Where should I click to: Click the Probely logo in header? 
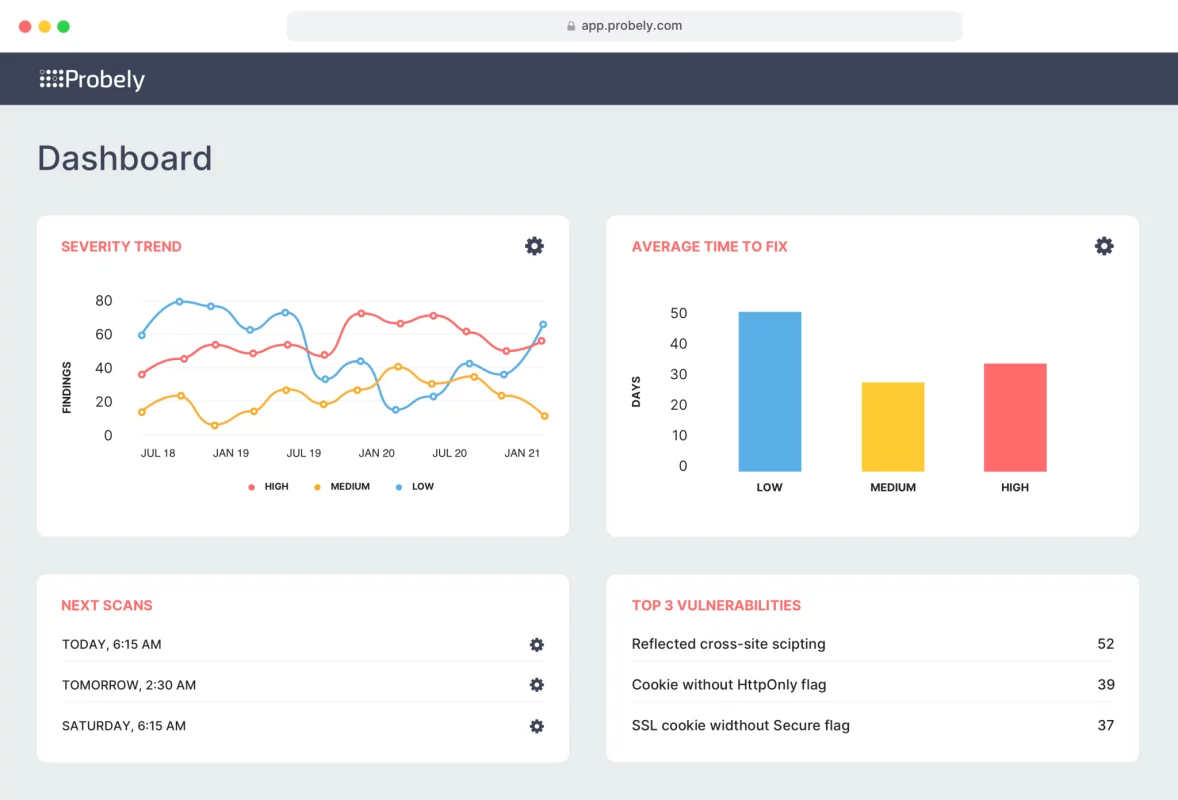coord(92,79)
